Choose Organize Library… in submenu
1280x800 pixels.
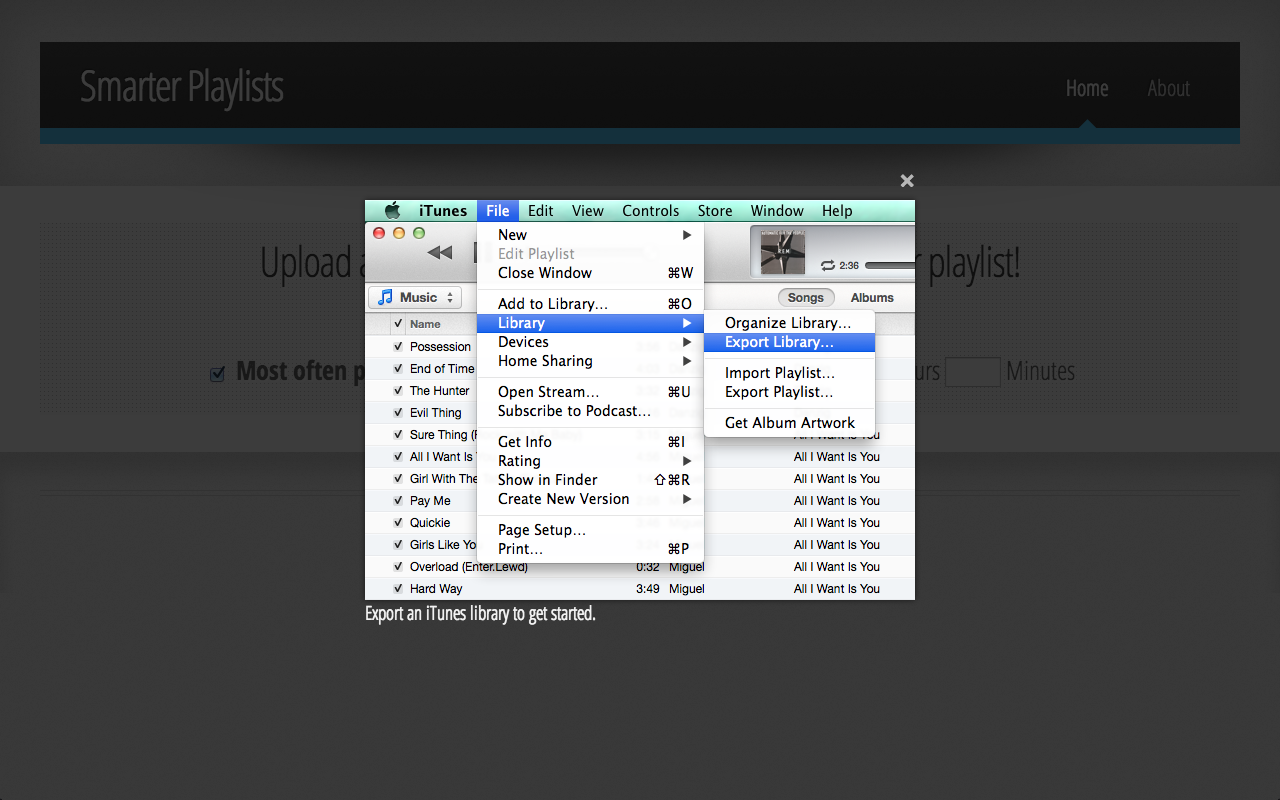790,323
